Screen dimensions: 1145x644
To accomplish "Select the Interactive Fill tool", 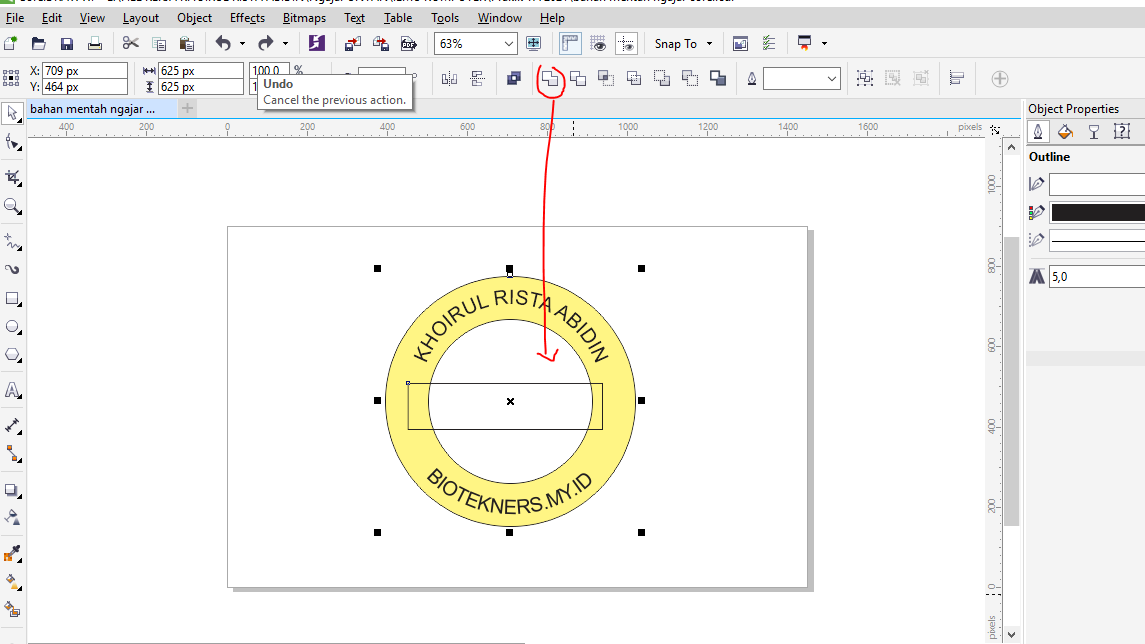I will pyautogui.click(x=12, y=582).
